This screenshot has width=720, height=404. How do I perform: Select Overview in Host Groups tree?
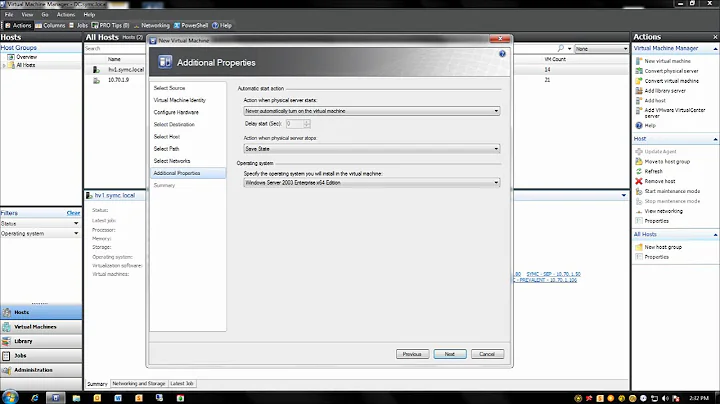pos(26,57)
